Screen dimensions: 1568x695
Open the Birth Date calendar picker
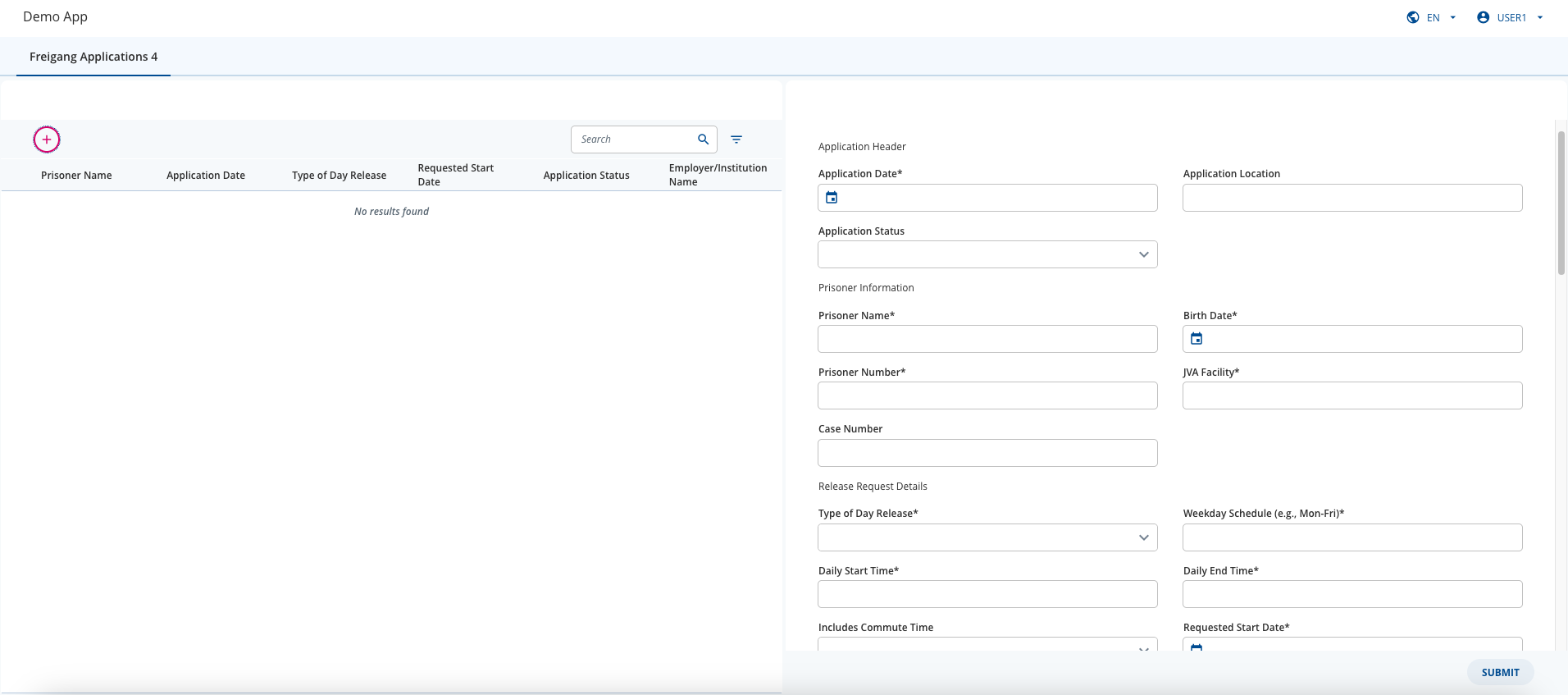click(1197, 339)
